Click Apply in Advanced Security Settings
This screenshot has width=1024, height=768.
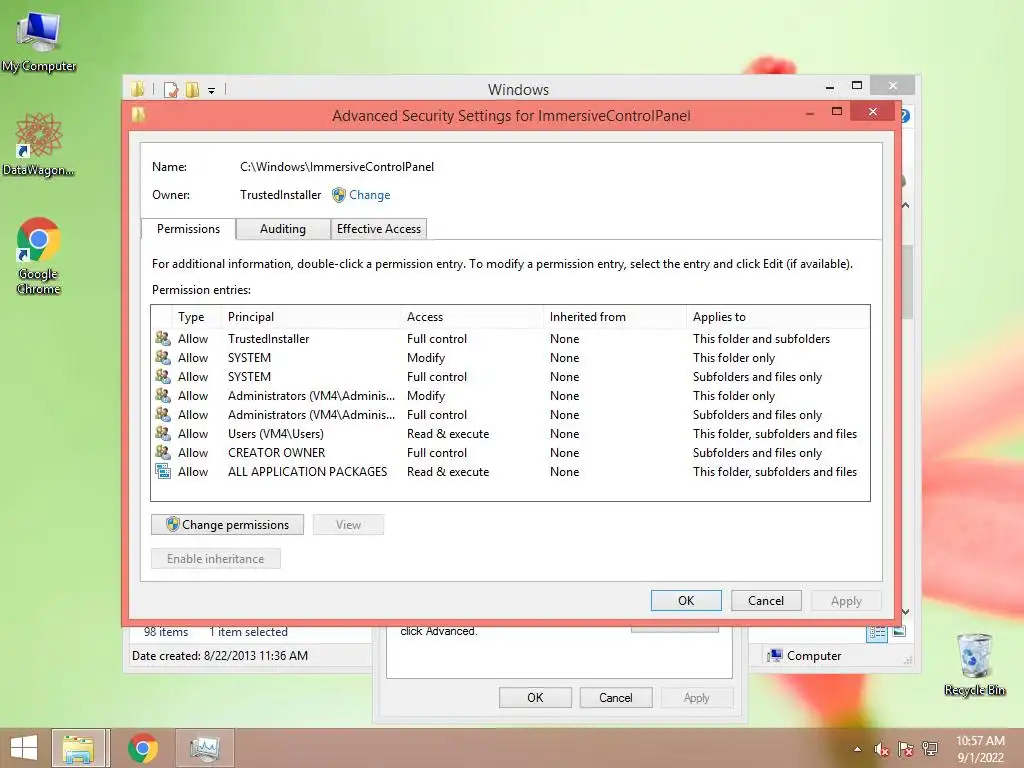coord(846,600)
